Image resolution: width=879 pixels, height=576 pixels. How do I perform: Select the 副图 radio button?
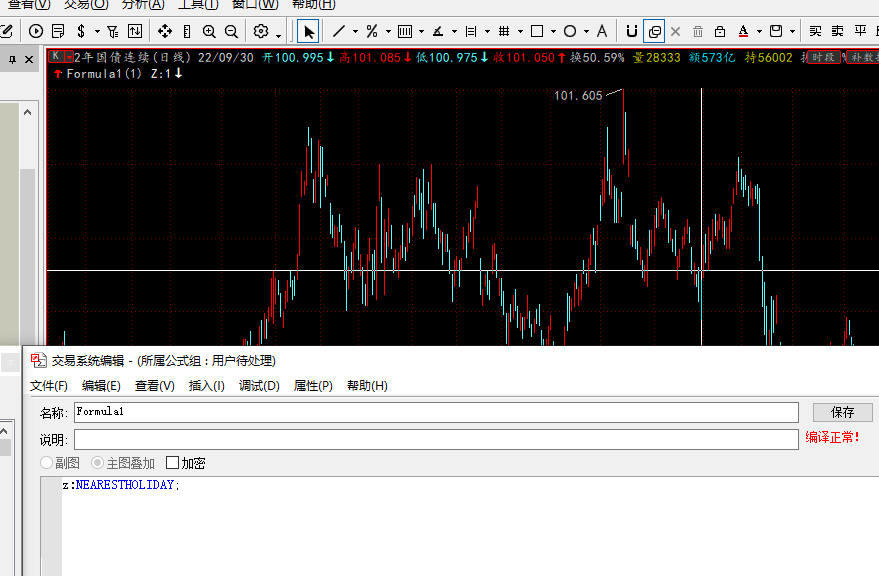click(47, 463)
